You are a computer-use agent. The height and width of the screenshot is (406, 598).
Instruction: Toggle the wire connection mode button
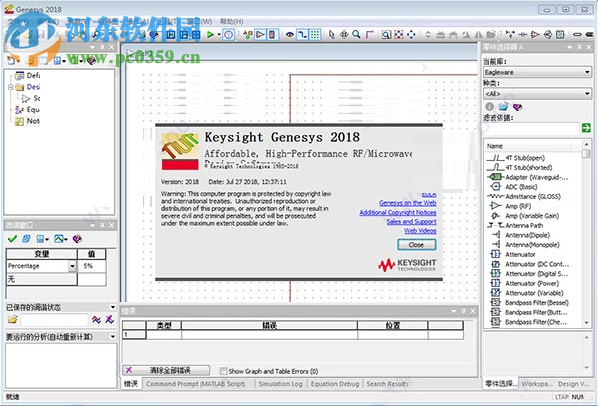coord(302,35)
